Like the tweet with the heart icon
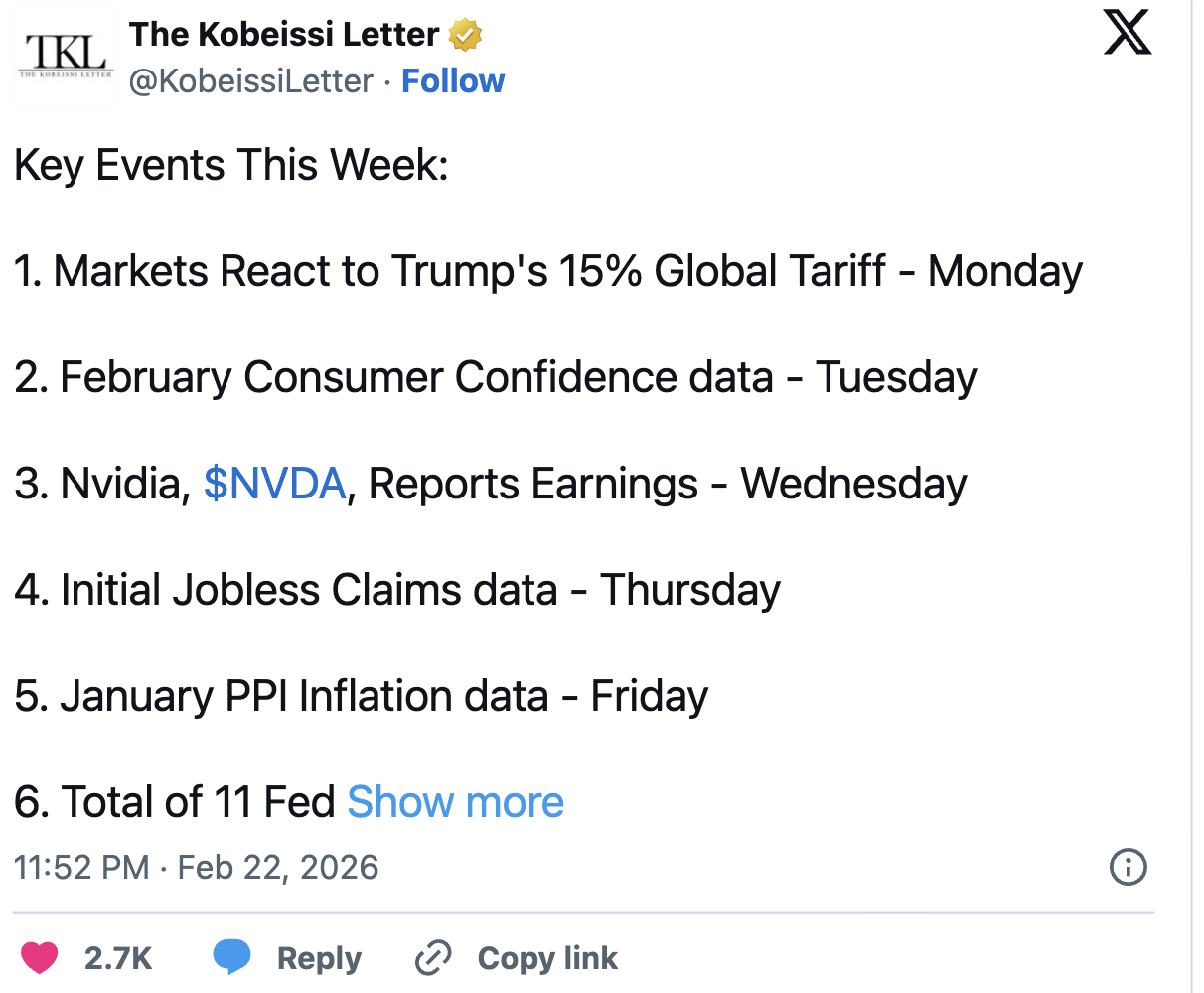This screenshot has width=1204, height=993. (x=41, y=958)
